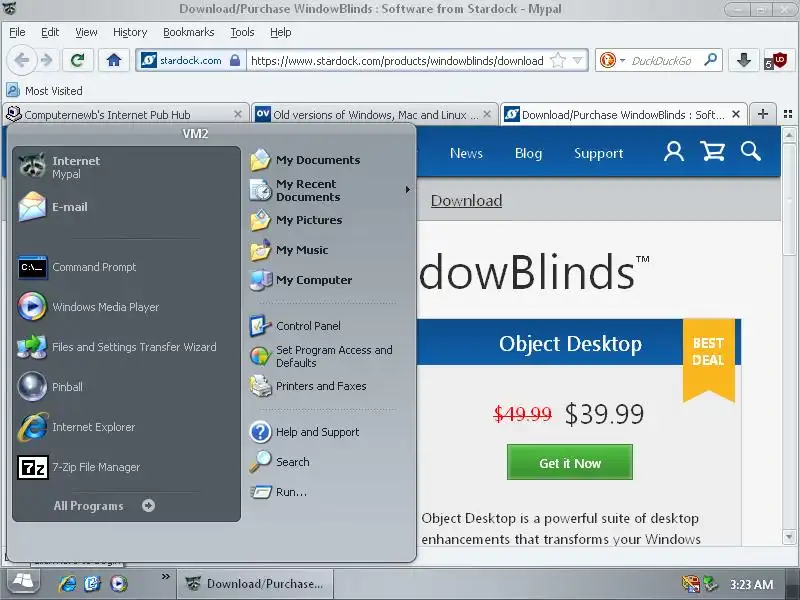Click the stardock.com site identity button

190,60
